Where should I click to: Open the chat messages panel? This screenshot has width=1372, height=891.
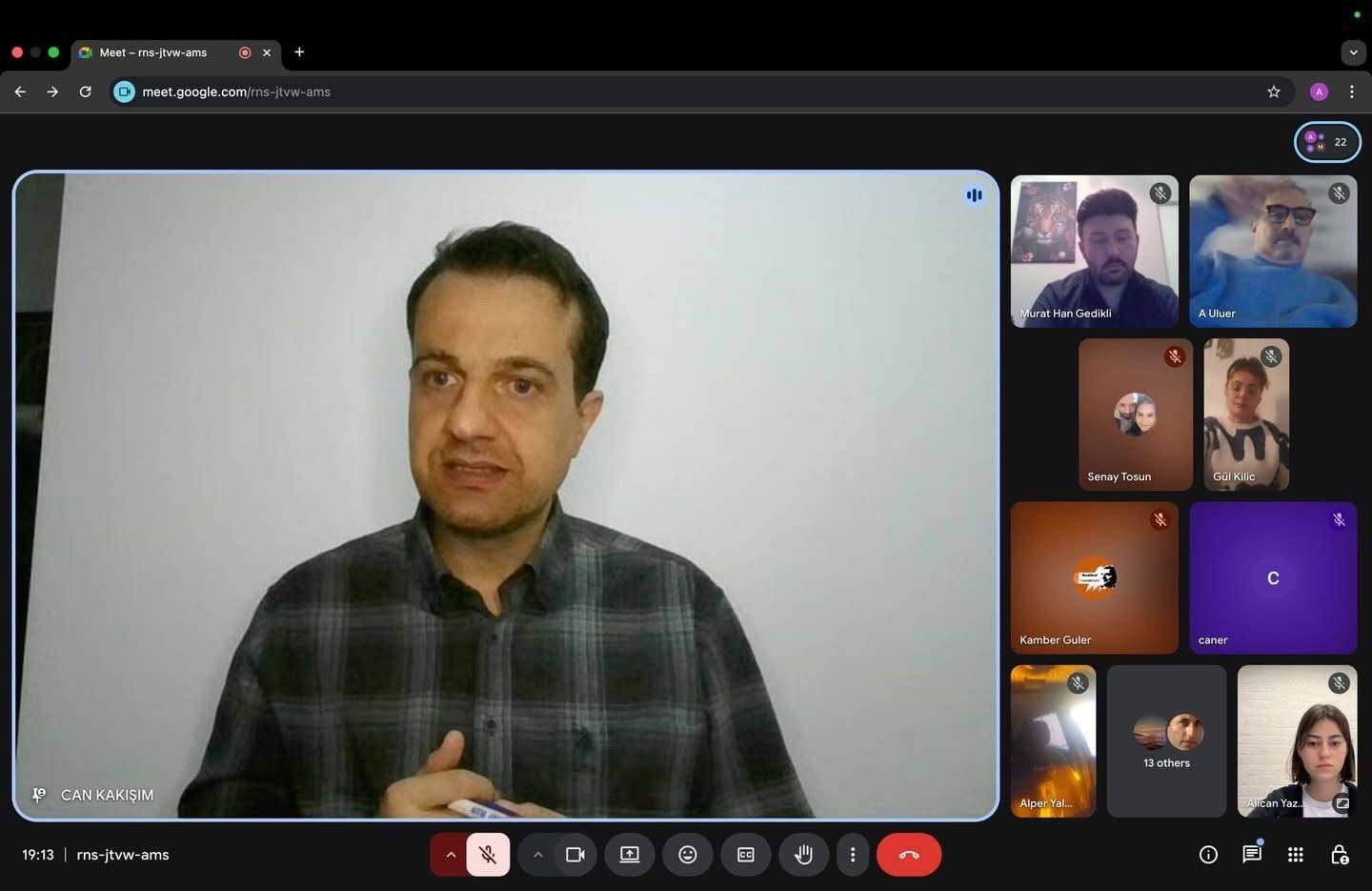click(1252, 855)
